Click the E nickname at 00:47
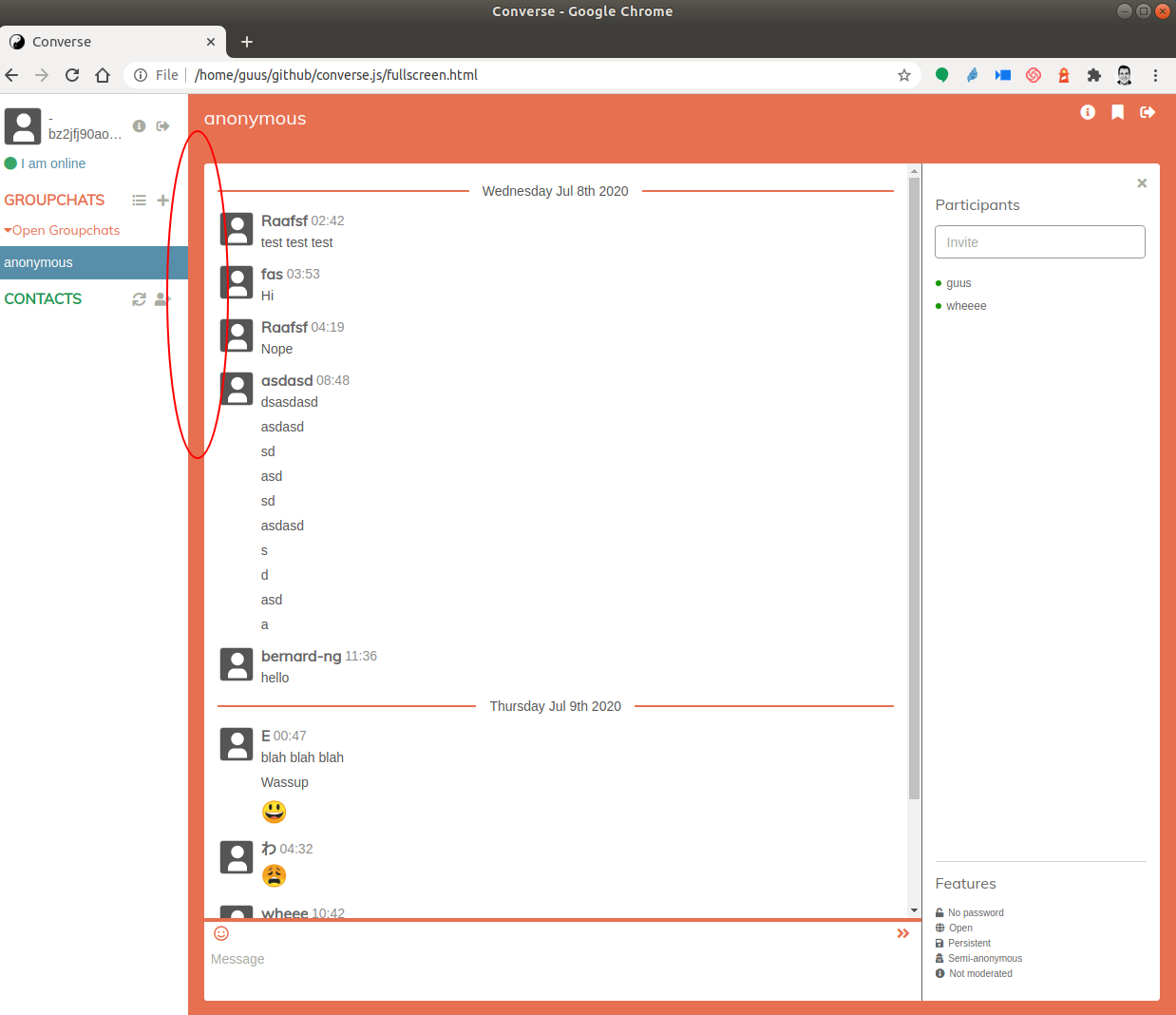Image resolution: width=1176 pixels, height=1015 pixels. pyautogui.click(x=266, y=736)
